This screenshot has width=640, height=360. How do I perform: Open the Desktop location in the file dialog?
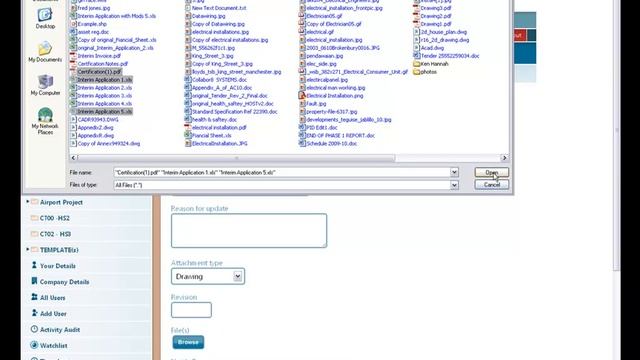click(x=45, y=18)
